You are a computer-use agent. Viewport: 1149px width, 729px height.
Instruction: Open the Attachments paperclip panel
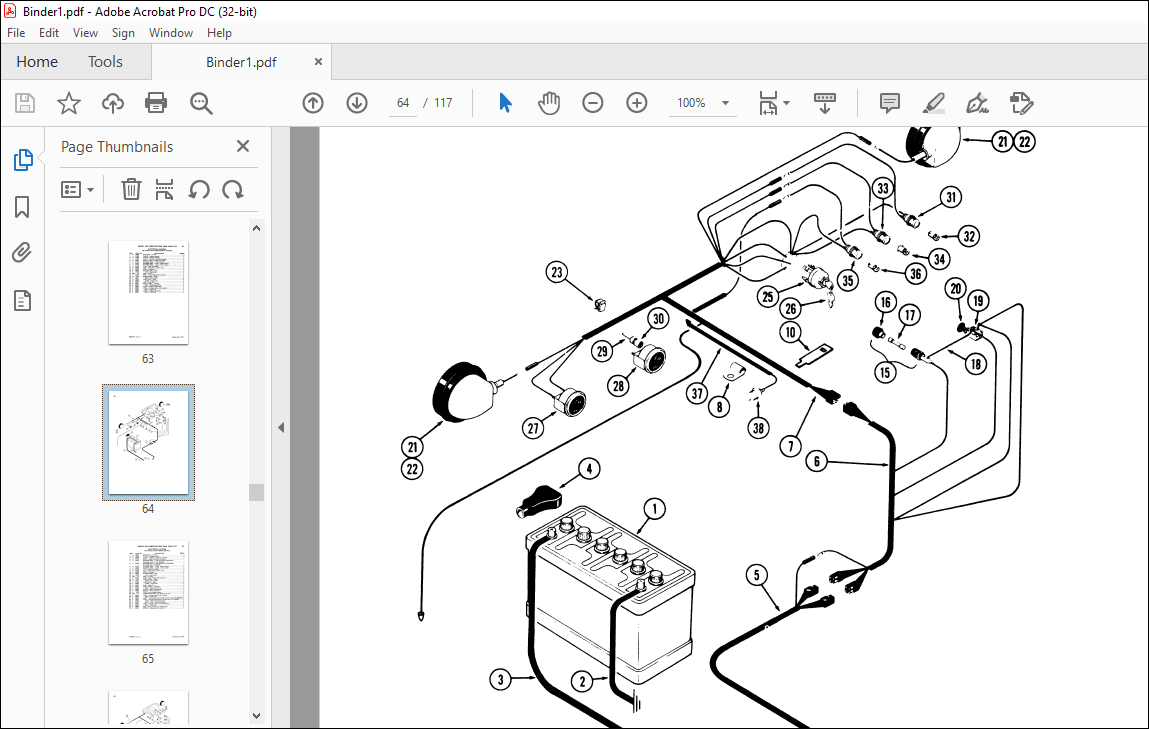(22, 254)
